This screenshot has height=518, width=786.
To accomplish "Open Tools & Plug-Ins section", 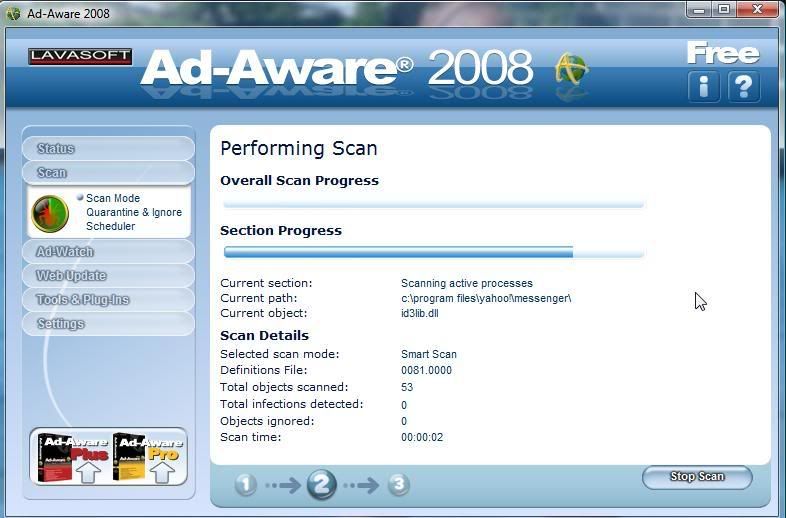I will tap(108, 299).
